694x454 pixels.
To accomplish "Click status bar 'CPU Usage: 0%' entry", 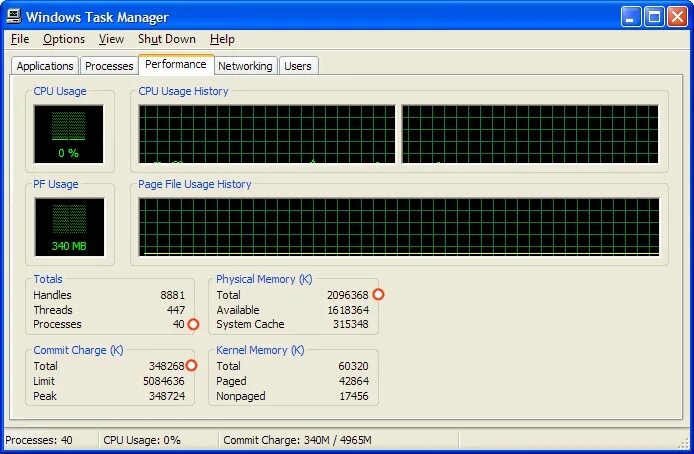I will (142, 440).
